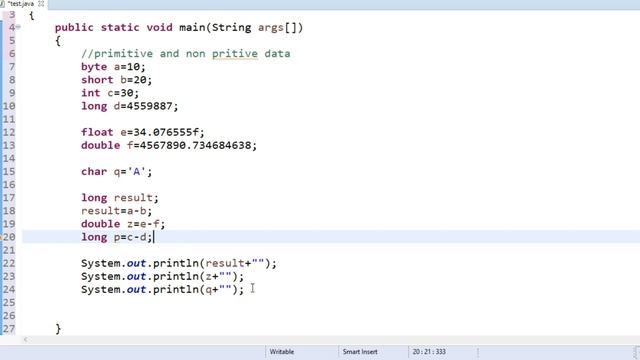Screen dimensions: 640x360
Task: Click the "public static void main" declaration line
Action: (179, 27)
